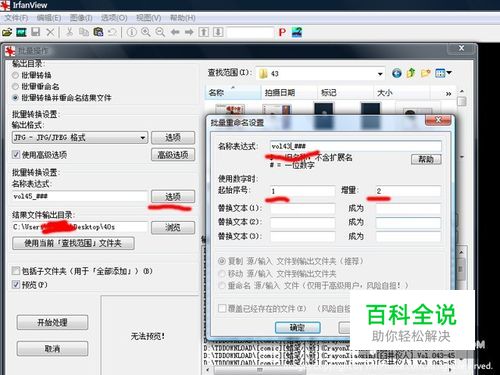Image resolution: width=500 pixels, height=375 pixels.
Task: Click the 选项 button beside the vol45_### field
Action: coord(173,197)
